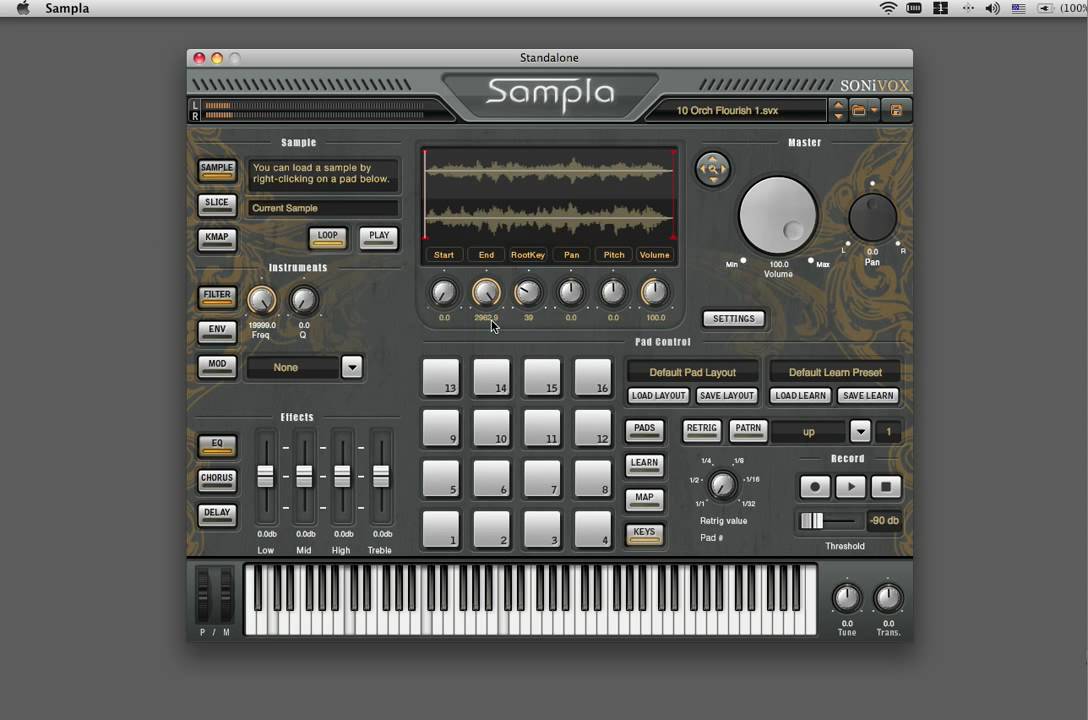
Task: Click the record section Stop button
Action: (886, 486)
